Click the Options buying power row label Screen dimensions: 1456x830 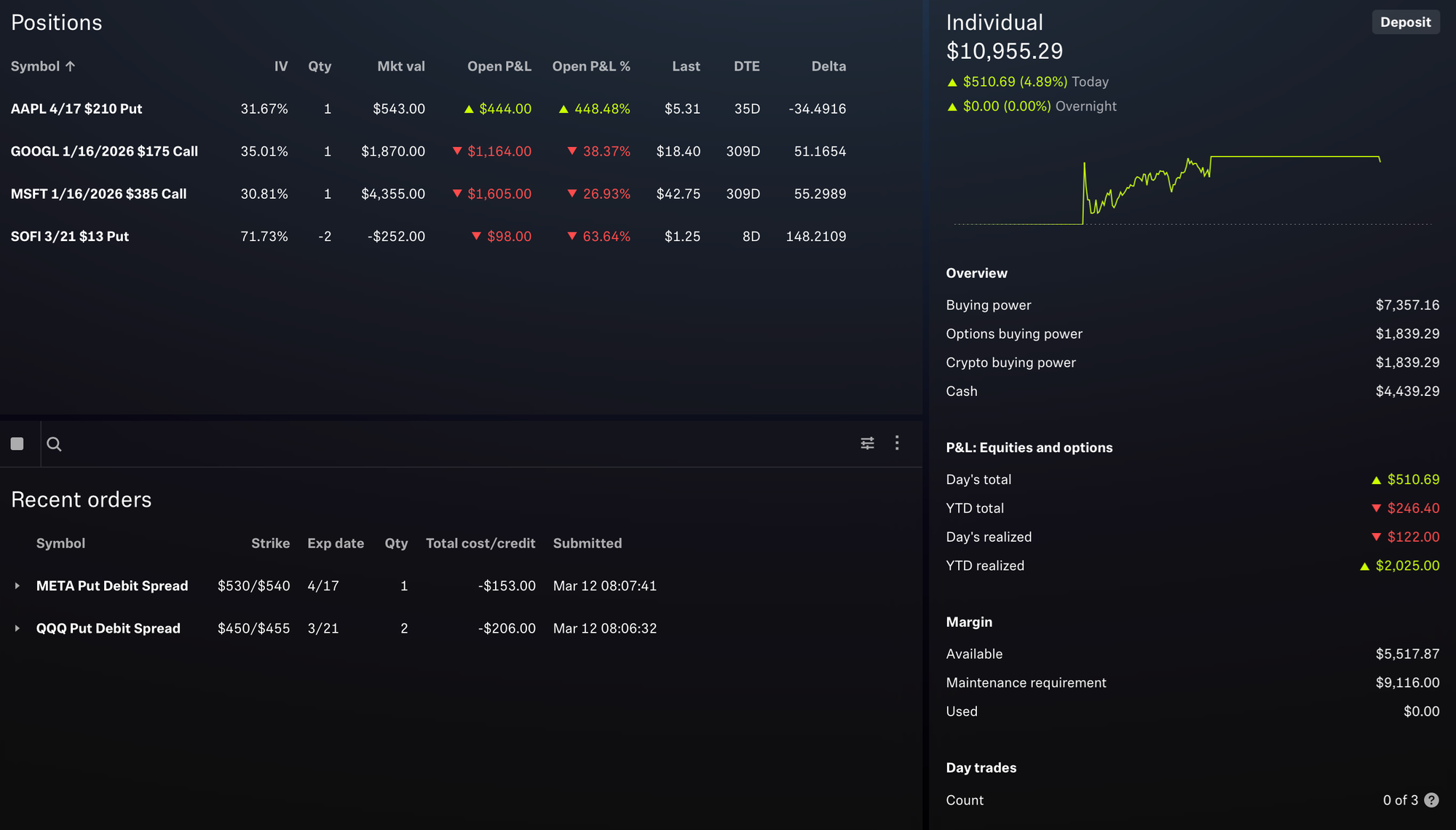coord(1014,334)
